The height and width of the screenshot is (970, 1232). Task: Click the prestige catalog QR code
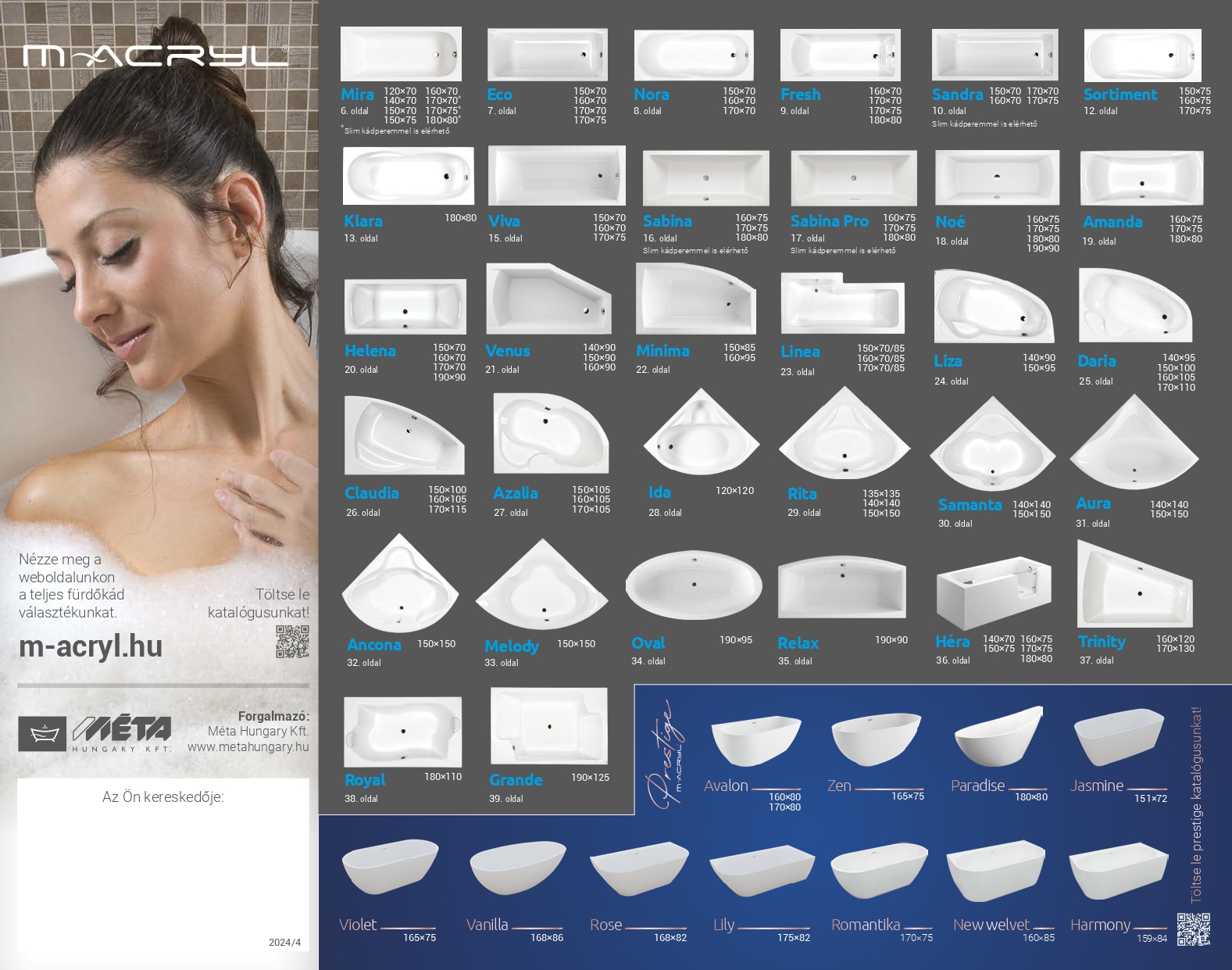coord(1193,930)
